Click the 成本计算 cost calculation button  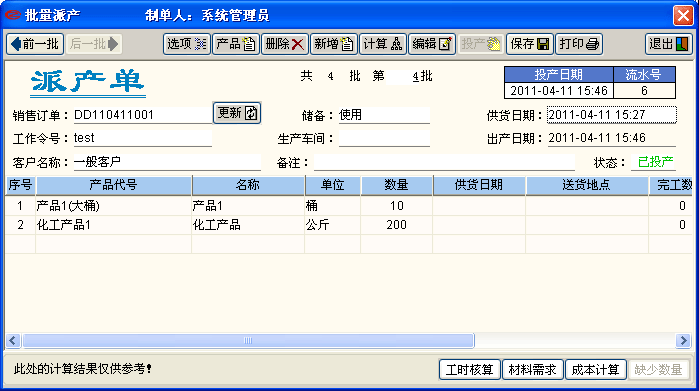pos(596,370)
